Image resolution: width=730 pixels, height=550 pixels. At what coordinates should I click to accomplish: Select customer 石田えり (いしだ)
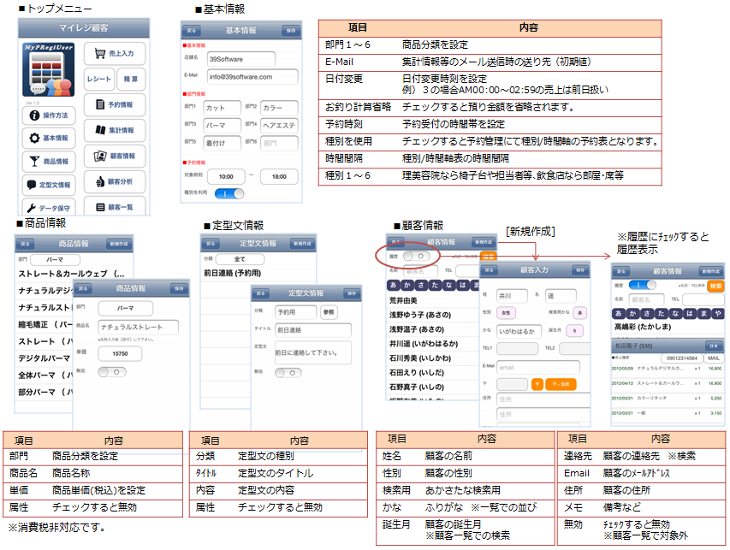[x=433, y=373]
